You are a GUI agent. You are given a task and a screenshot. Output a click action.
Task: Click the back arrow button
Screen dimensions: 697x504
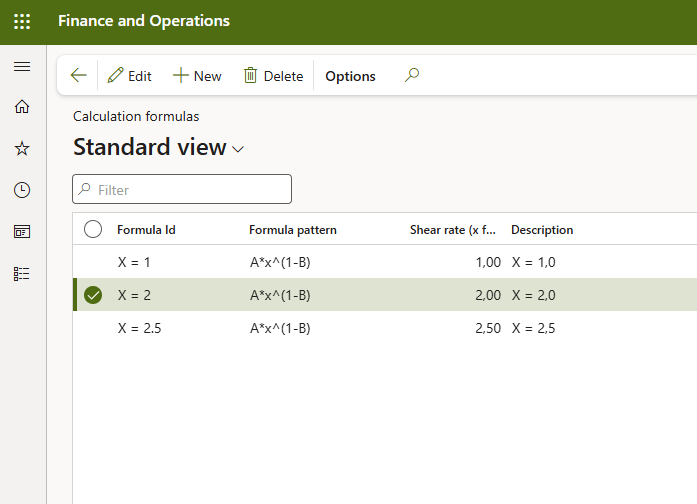[79, 76]
